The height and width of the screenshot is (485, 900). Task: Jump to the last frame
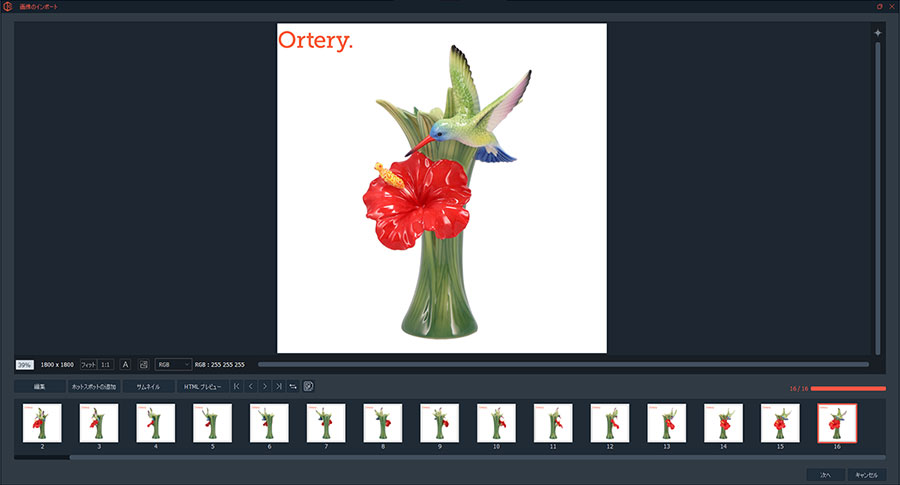pos(278,386)
